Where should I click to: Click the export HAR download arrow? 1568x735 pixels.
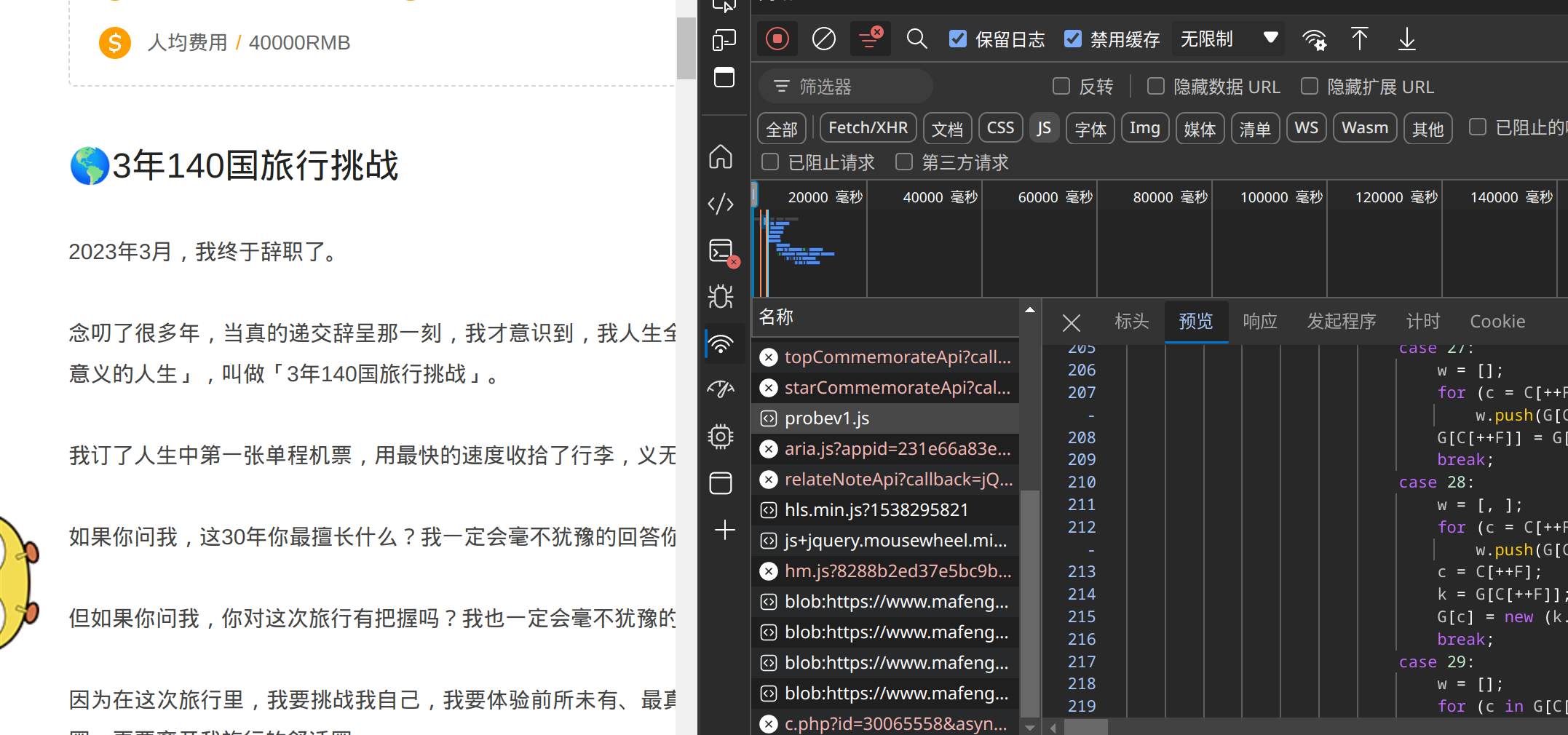pos(1406,39)
